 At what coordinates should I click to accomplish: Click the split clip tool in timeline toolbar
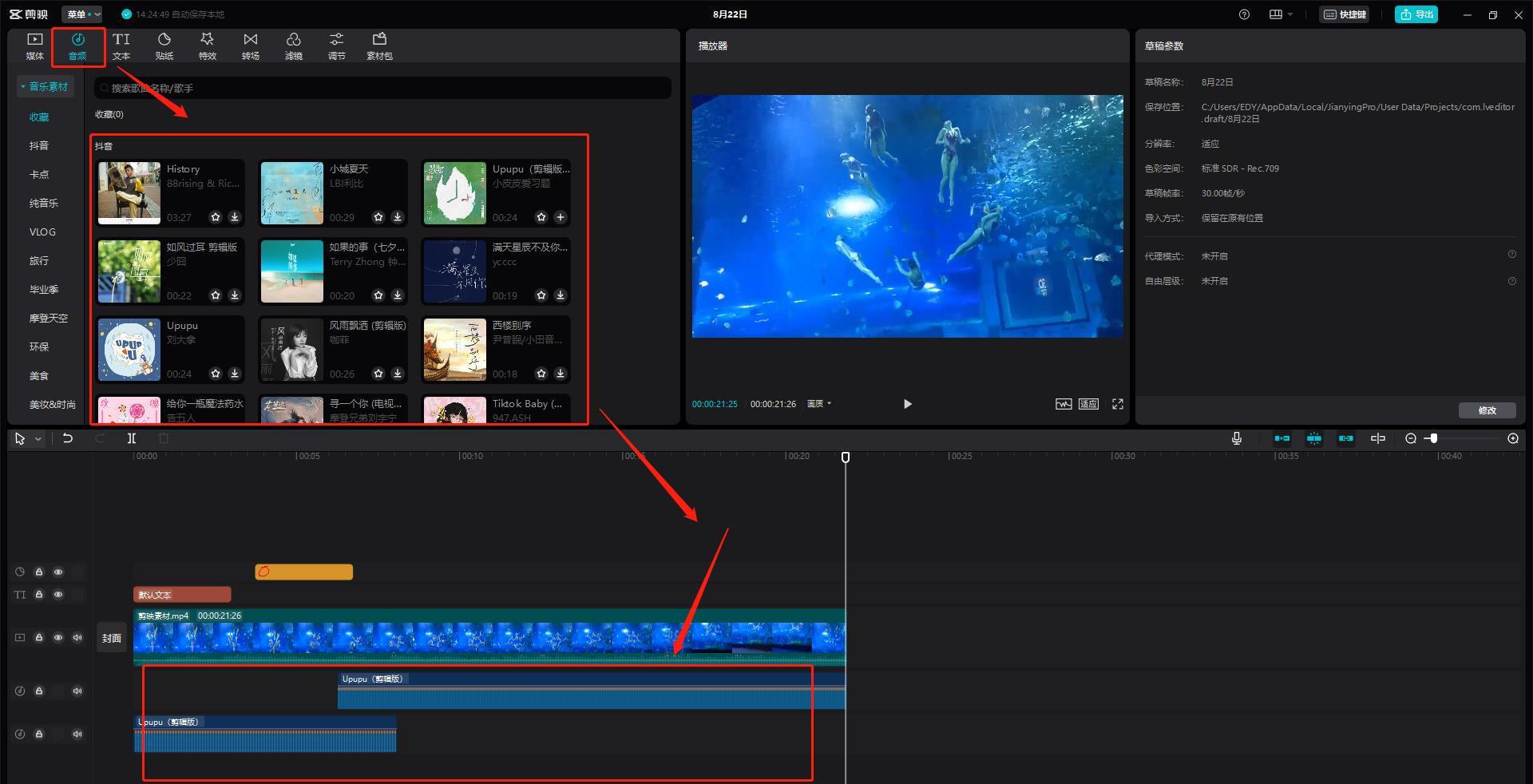132,438
